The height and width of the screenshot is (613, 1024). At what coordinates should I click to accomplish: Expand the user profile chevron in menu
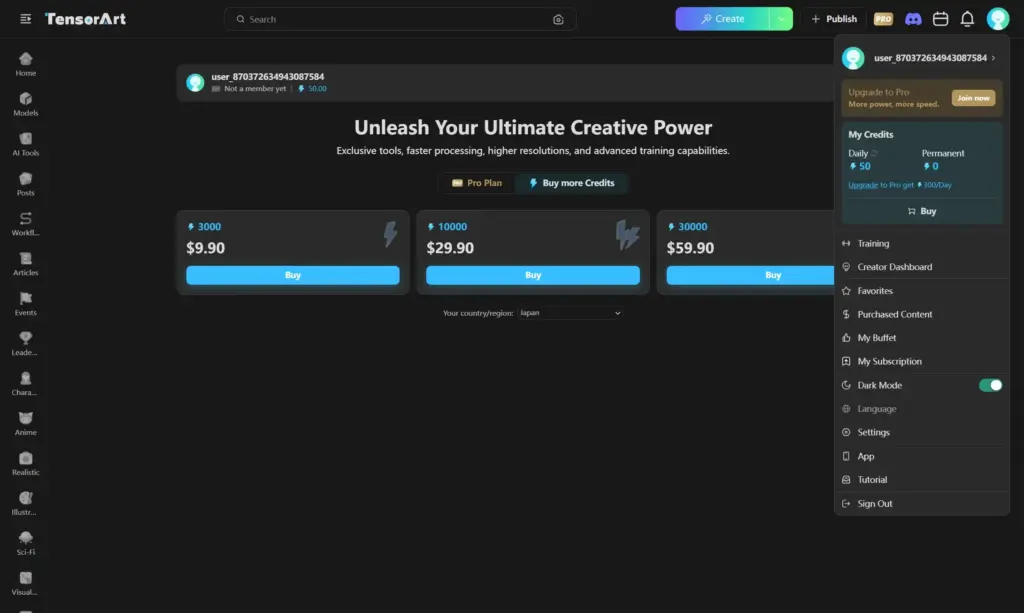coord(993,58)
